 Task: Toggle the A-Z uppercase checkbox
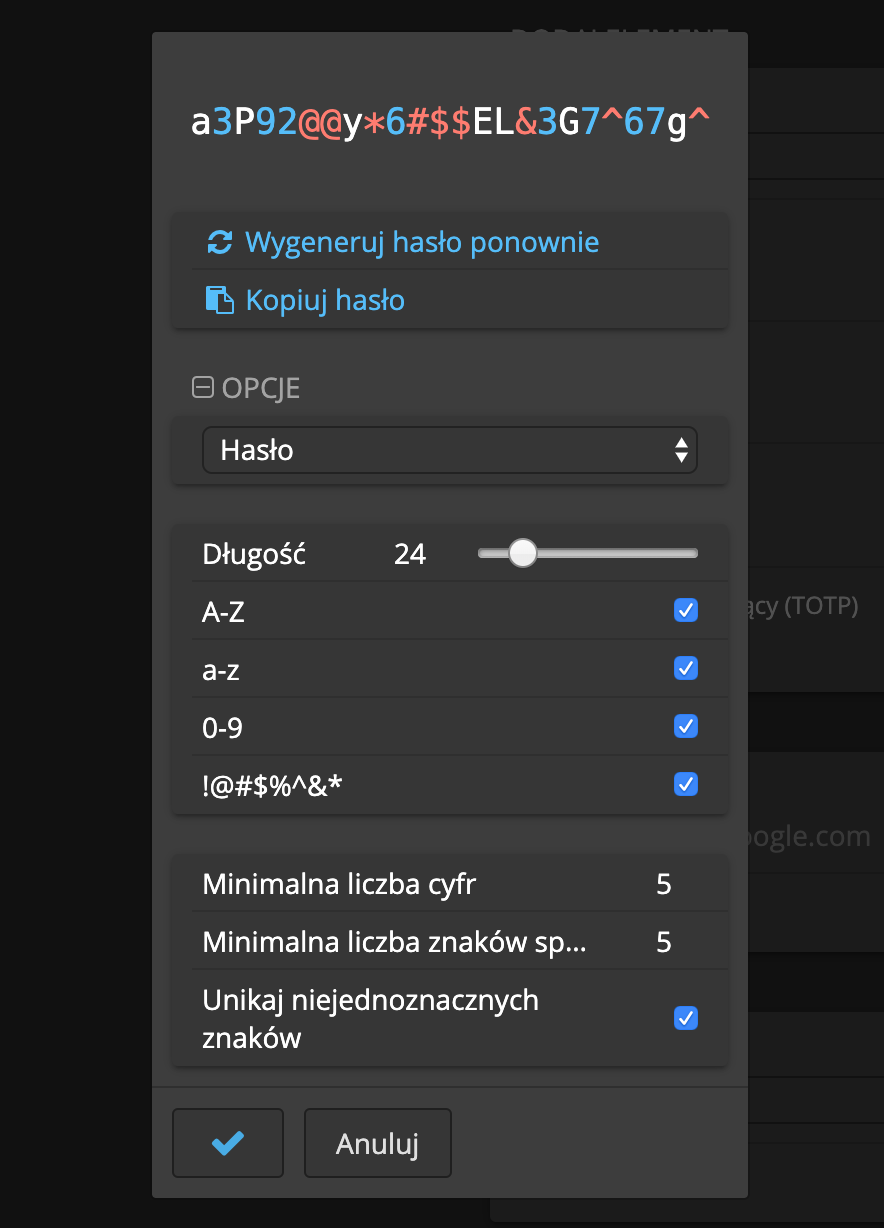(686, 610)
